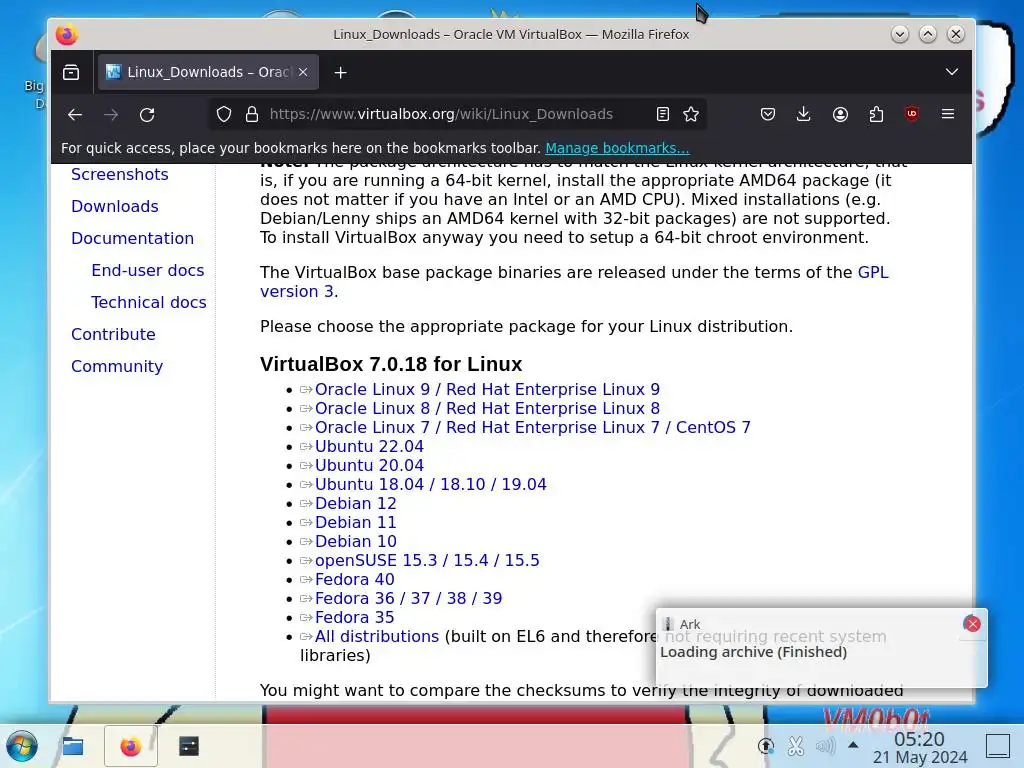1024x768 pixels.
Task: Select the Linux_Downloads tab
Action: 208,72
